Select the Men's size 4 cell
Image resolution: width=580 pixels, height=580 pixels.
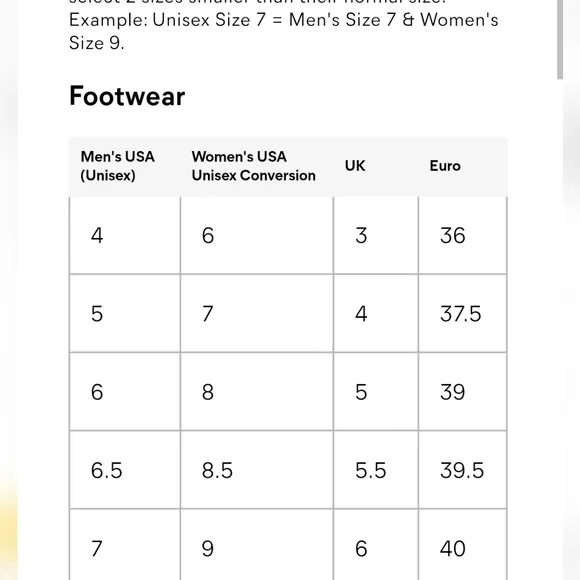pos(125,235)
